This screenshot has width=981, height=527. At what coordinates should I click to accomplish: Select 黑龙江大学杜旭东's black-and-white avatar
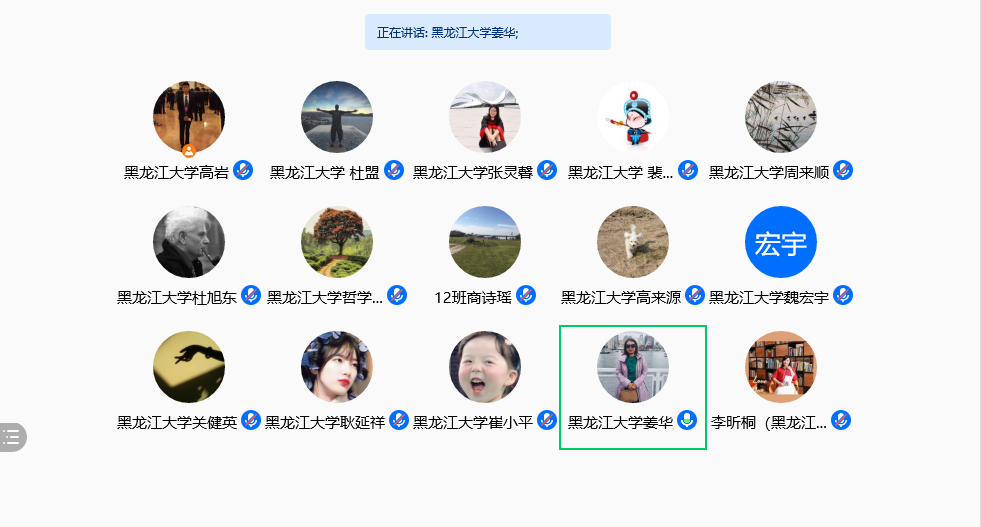click(x=189, y=242)
